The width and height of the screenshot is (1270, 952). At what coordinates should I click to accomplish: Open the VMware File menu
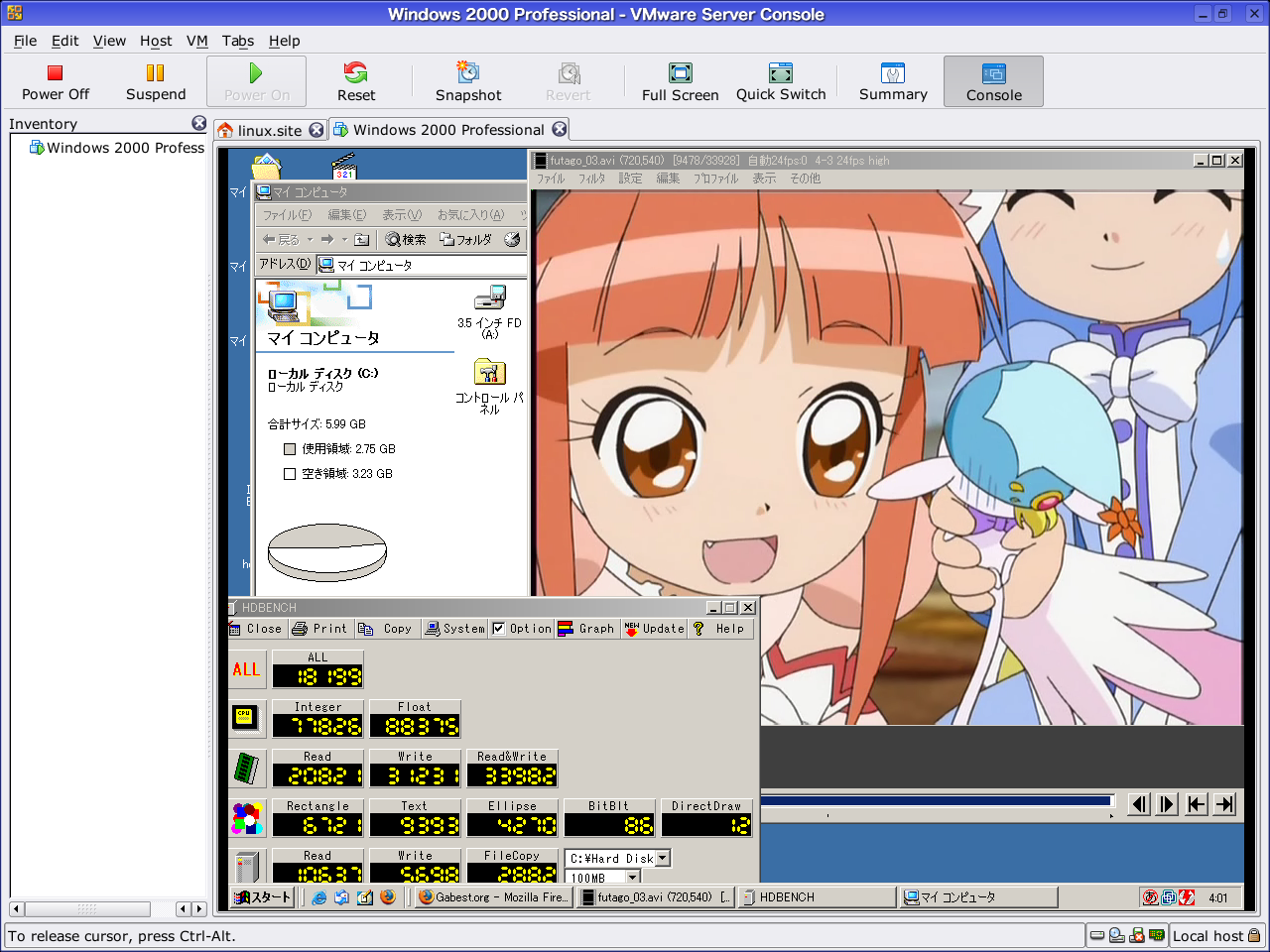point(25,41)
